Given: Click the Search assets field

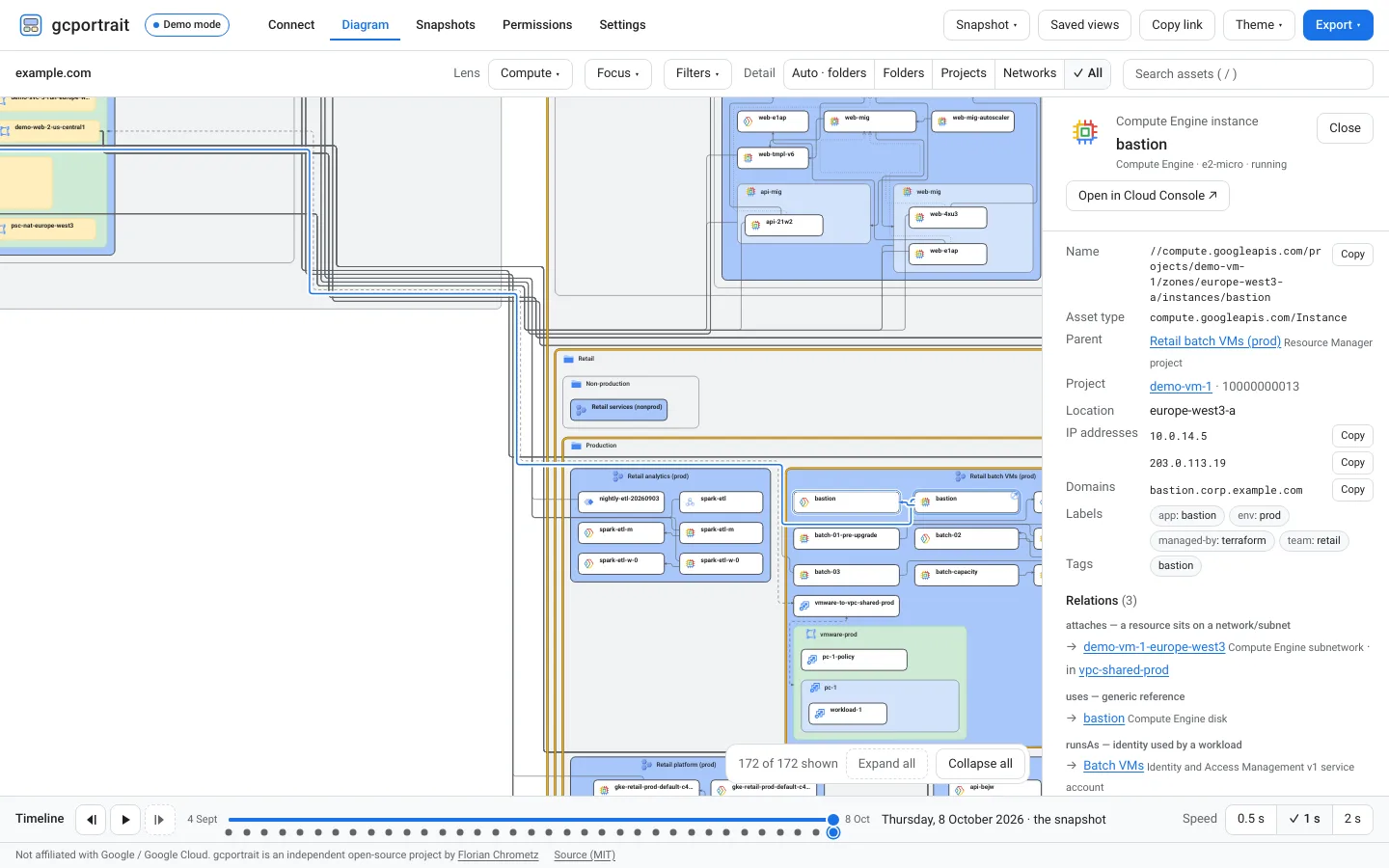Looking at the screenshot, I should (1248, 74).
